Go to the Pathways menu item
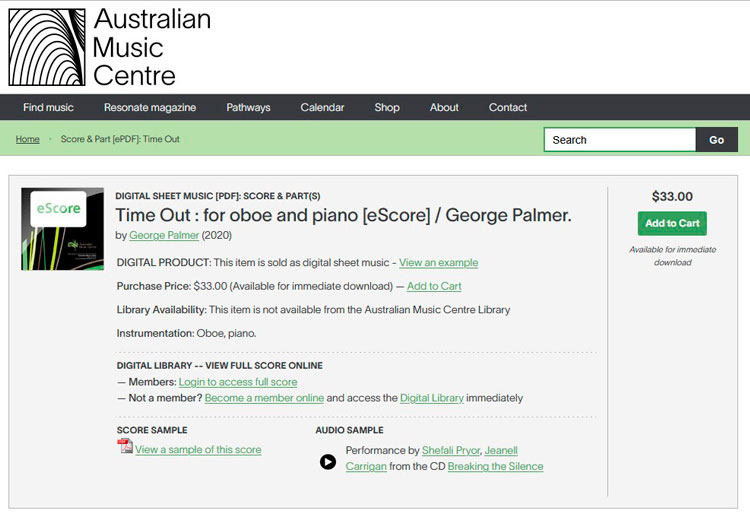Screen dimensions: 750x515 [248, 108]
